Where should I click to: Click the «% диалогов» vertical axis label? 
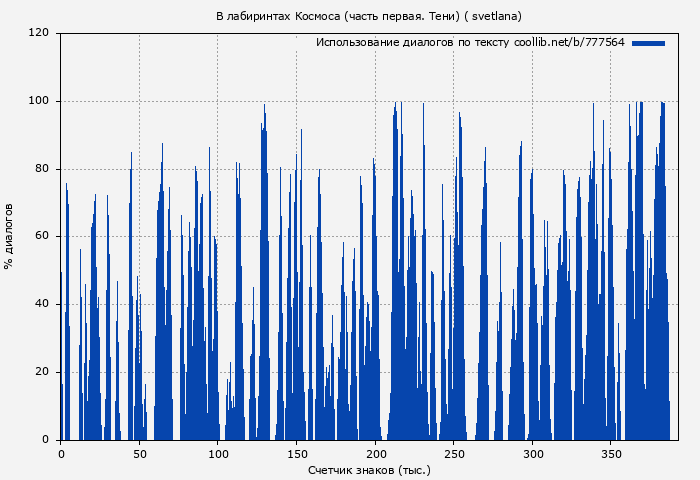pos(9,236)
